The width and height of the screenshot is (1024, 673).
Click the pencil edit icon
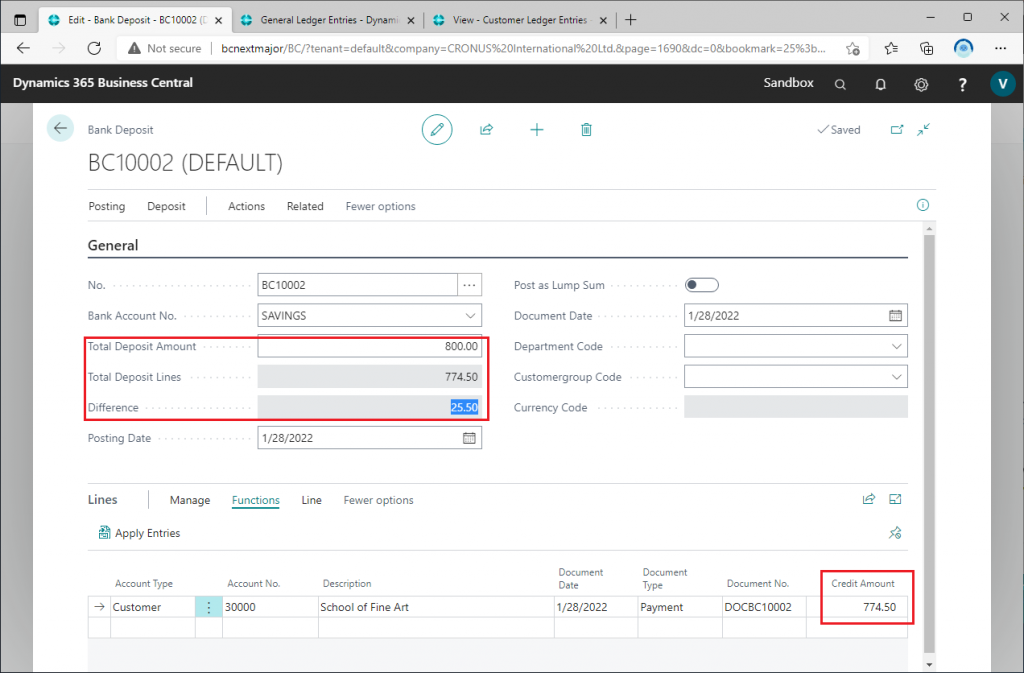tap(437, 129)
